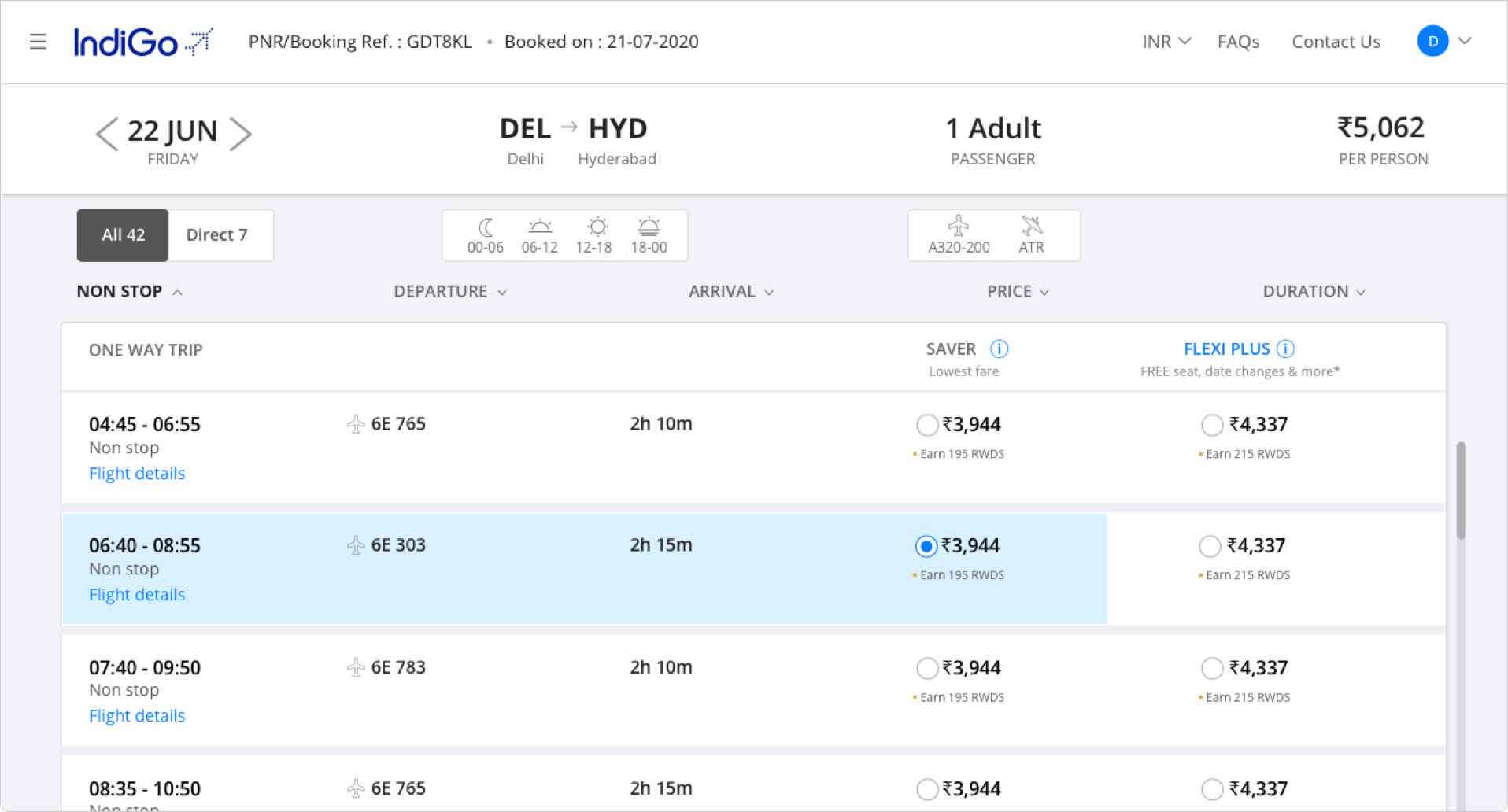This screenshot has width=1508, height=812.
Task: Filter flights by ATR aircraft
Action: (x=1031, y=235)
